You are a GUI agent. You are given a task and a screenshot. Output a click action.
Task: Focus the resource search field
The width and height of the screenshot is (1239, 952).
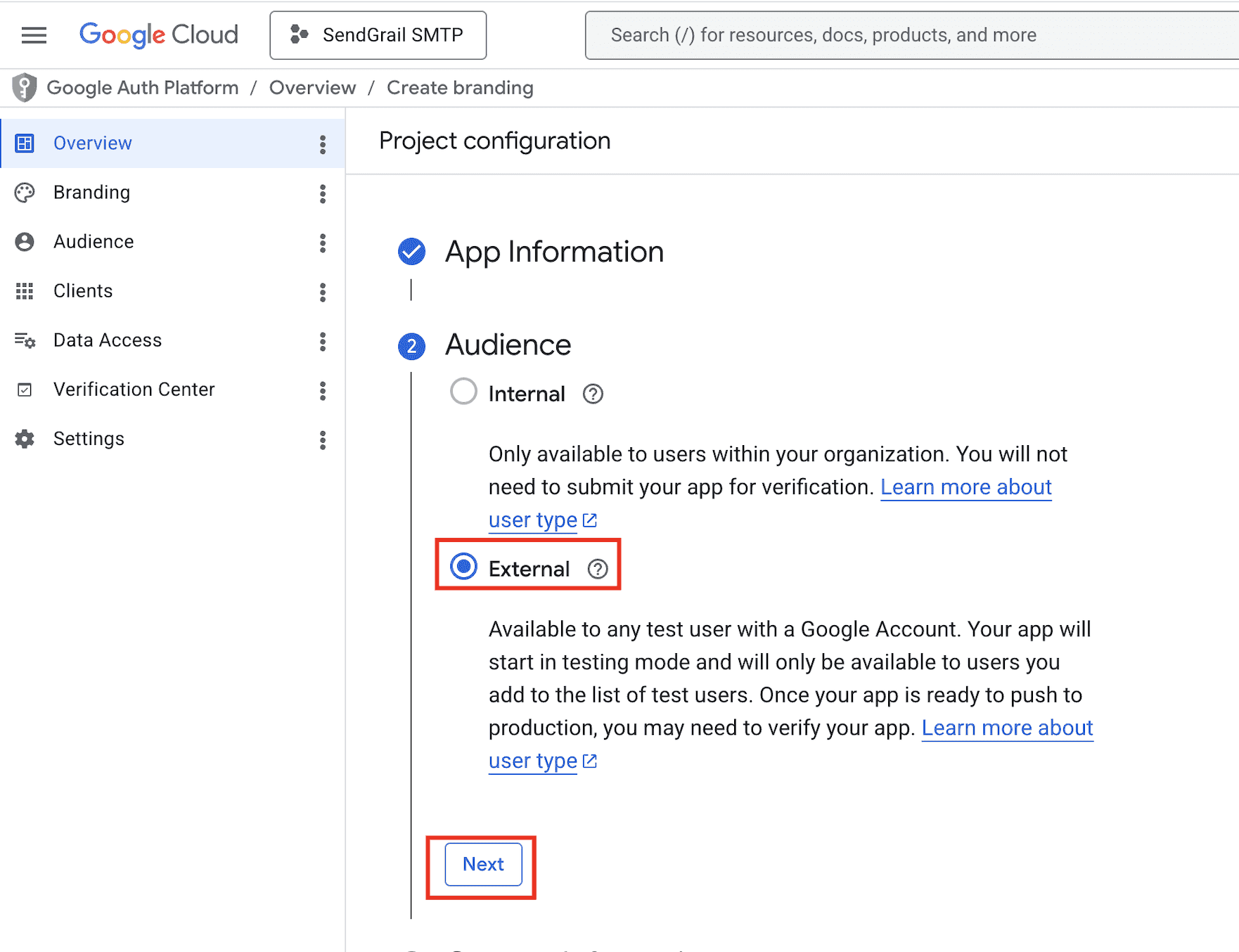click(912, 35)
